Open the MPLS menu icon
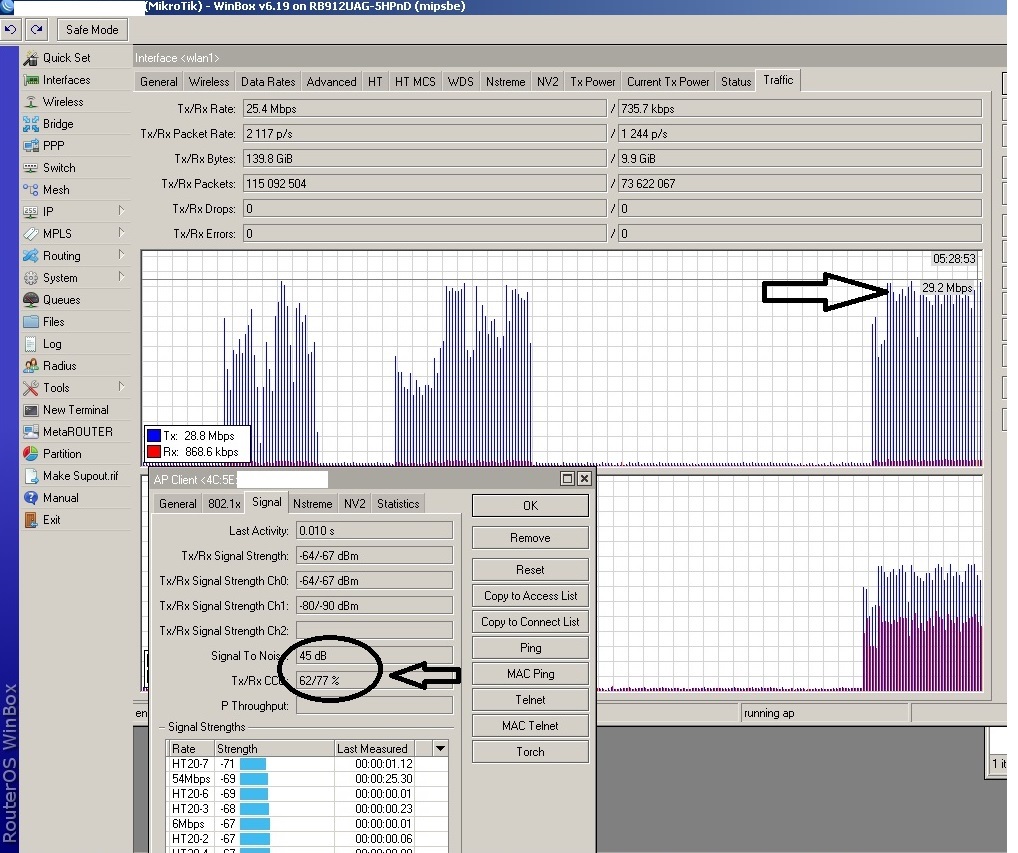Image resolution: width=1018 pixels, height=853 pixels. point(31,234)
